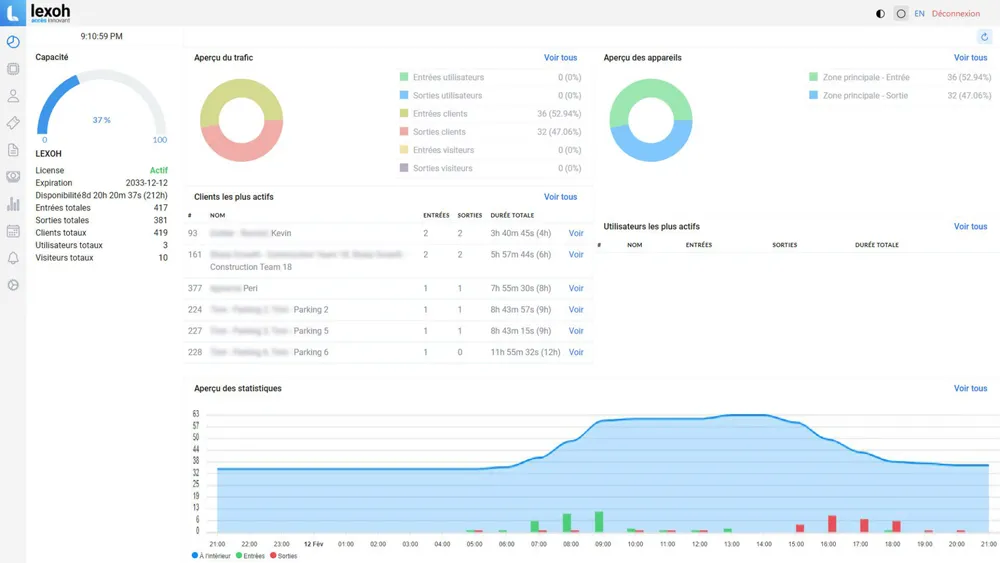The image size is (1000, 563).
Task: Toggle 'Entrées clients' legend series
Action: (x=439, y=114)
